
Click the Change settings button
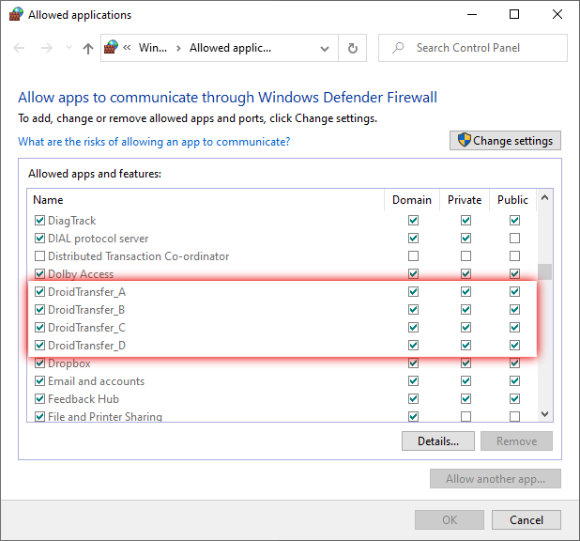[505, 141]
